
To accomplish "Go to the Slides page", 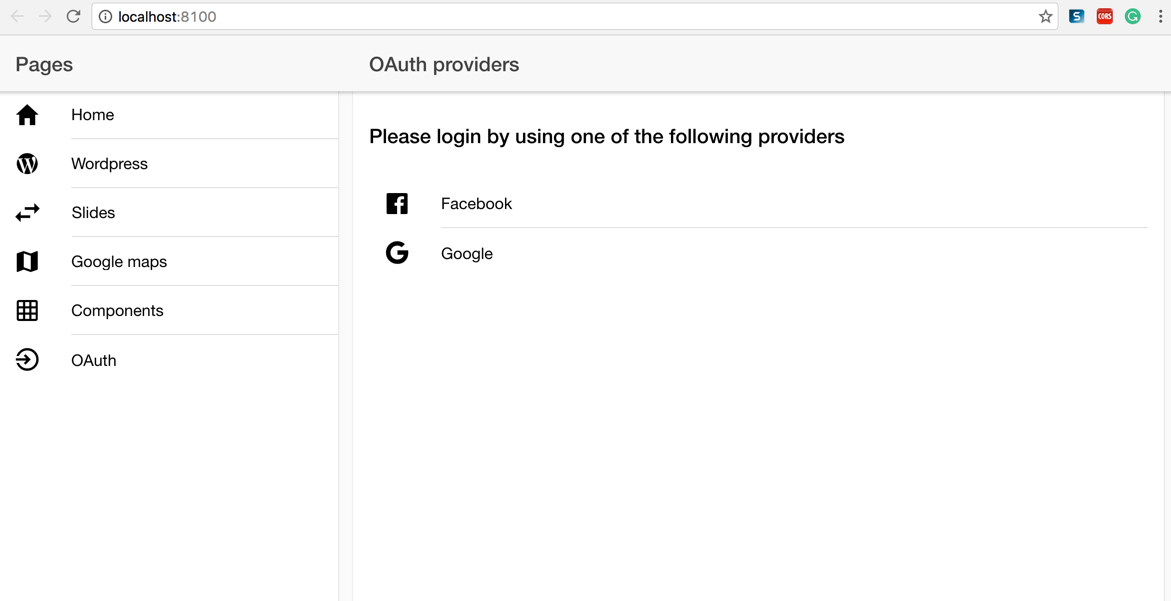I will click(x=169, y=213).
